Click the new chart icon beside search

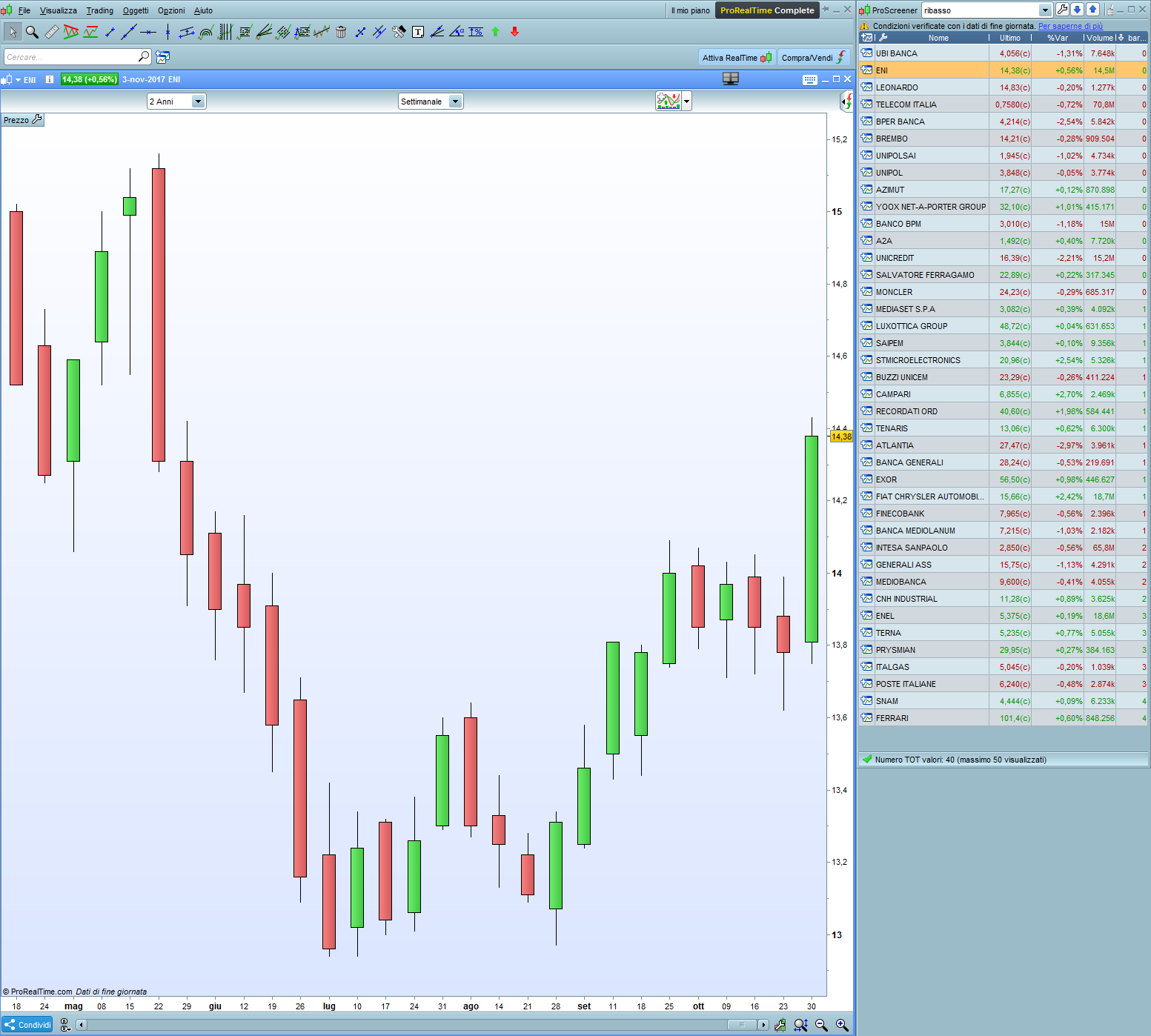coord(162,57)
